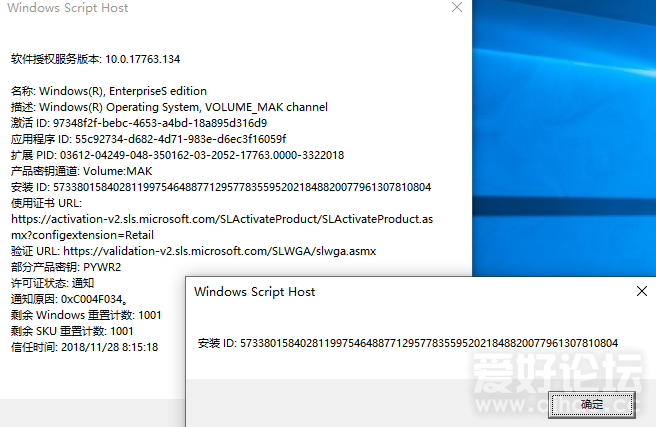The height and width of the screenshot is (427, 656).
Task: Click the 通知原因 0xC004F034 line
Action: pos(67,299)
